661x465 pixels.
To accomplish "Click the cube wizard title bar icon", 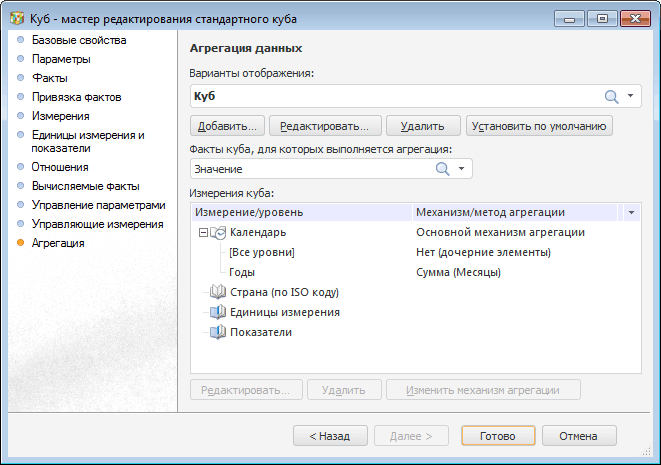I will [16, 17].
